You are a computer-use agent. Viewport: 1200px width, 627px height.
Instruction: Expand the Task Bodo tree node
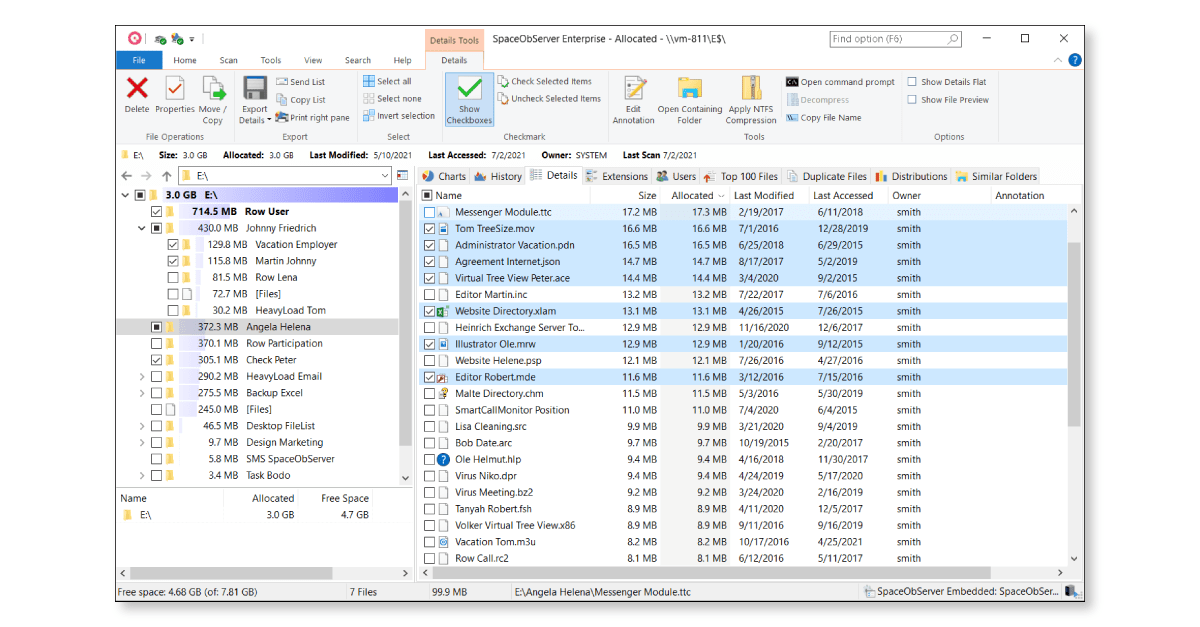click(142, 476)
